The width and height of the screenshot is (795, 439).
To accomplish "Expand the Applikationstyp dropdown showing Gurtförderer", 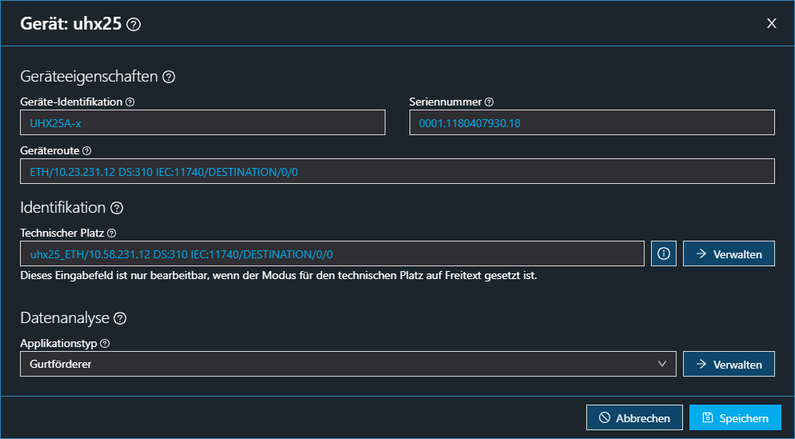I will [347, 364].
